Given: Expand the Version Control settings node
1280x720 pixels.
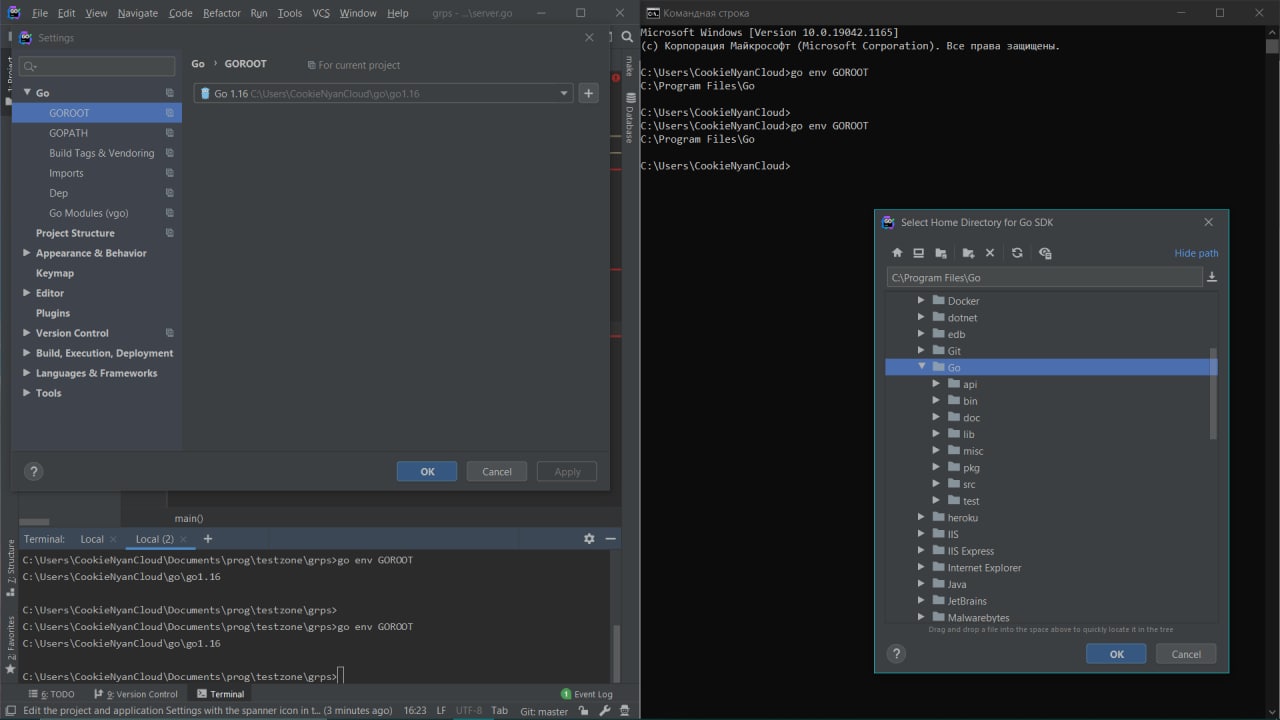Looking at the screenshot, I should pos(27,333).
